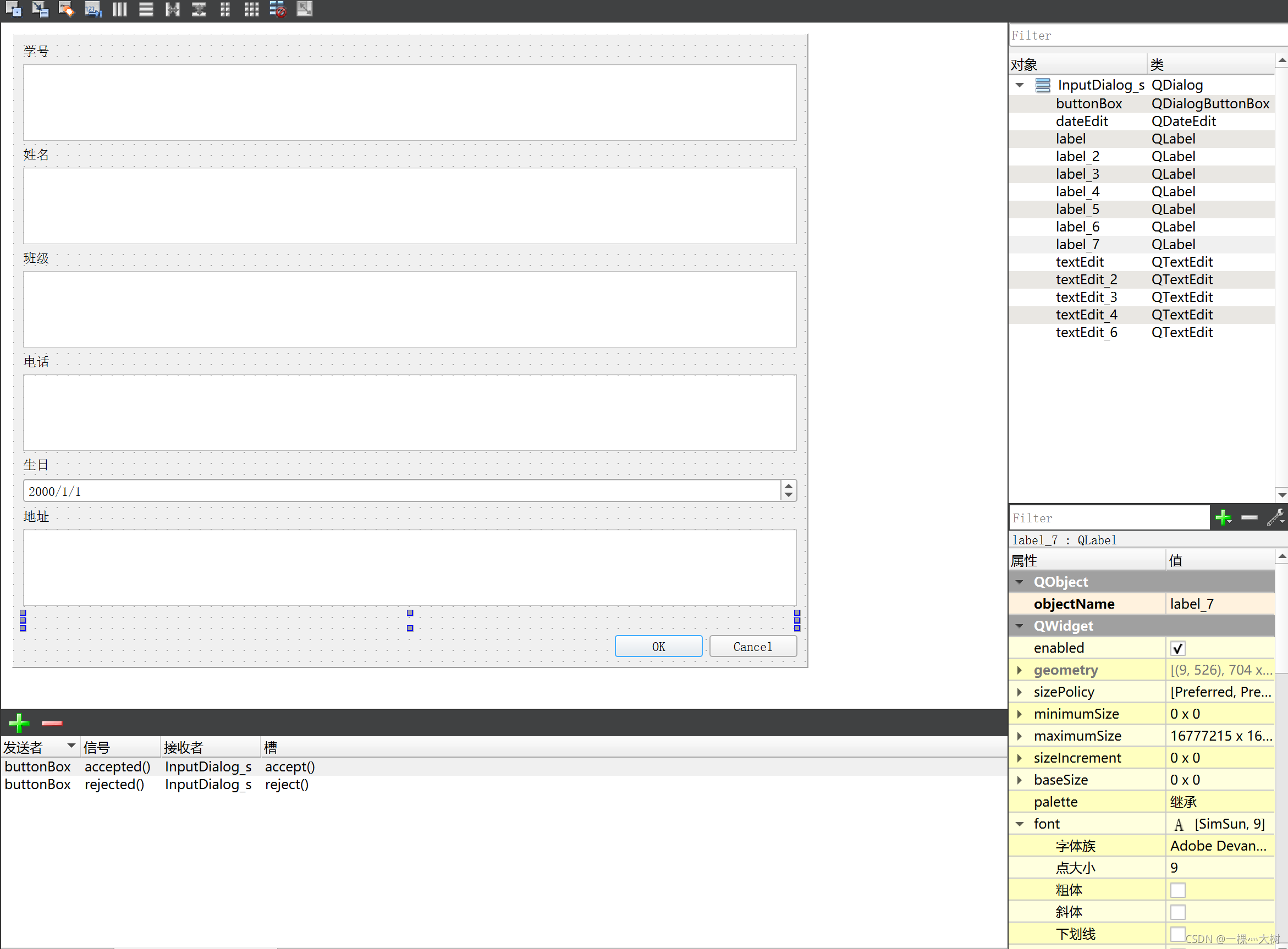Add dynamic property with green plus
The image size is (1288, 949).
[x=1223, y=517]
